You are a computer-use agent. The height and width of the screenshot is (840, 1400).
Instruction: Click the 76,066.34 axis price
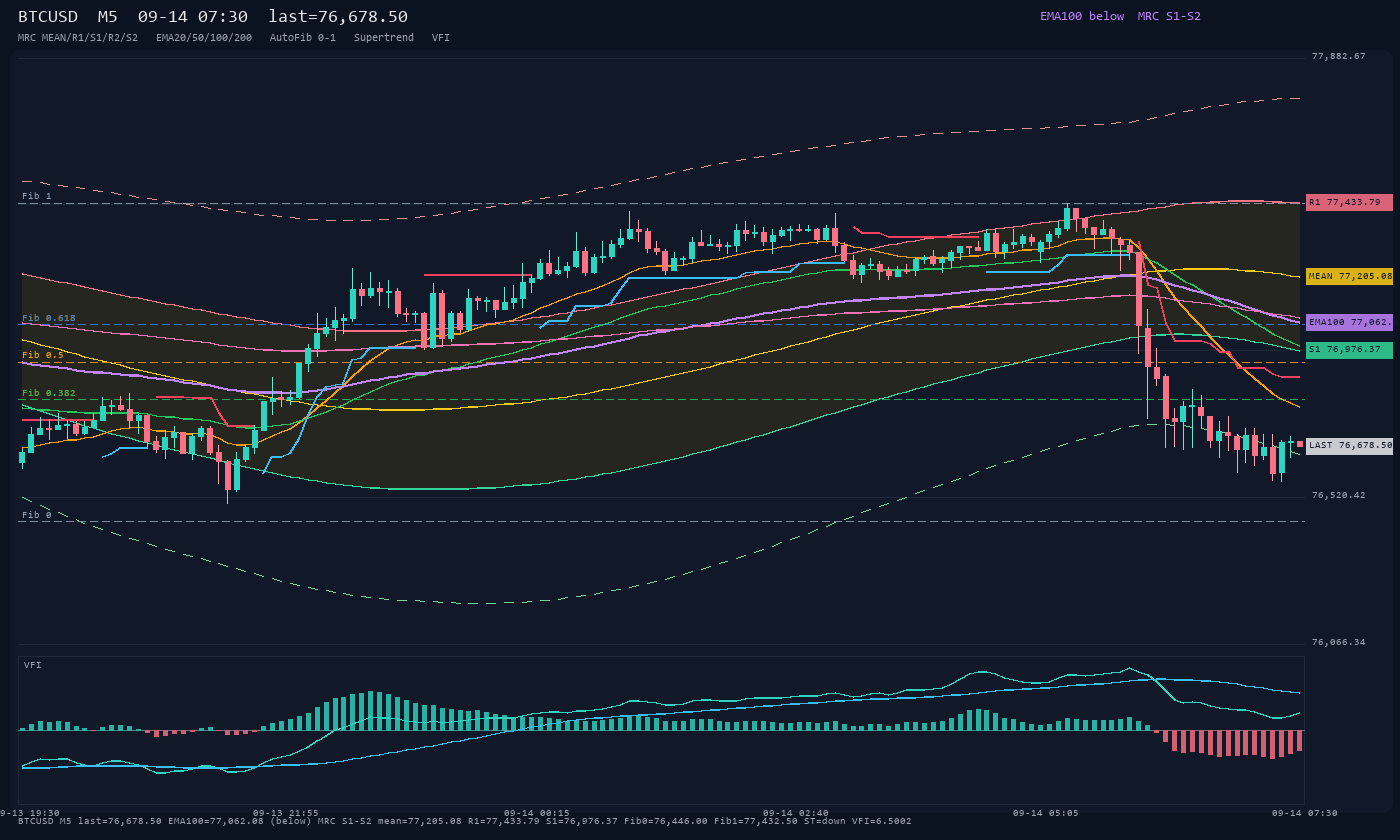pos(1338,642)
